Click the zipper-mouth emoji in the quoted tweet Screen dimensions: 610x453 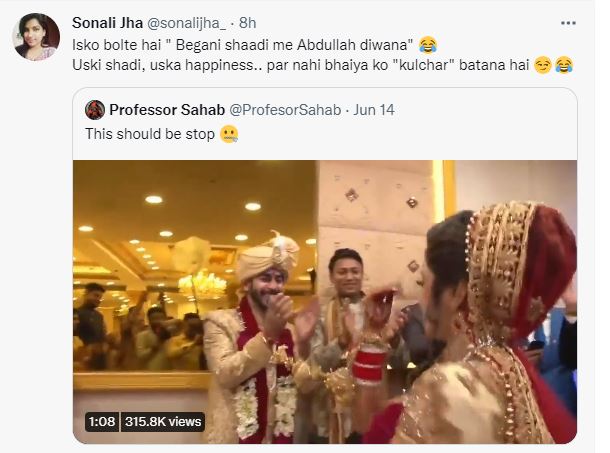click(x=229, y=134)
